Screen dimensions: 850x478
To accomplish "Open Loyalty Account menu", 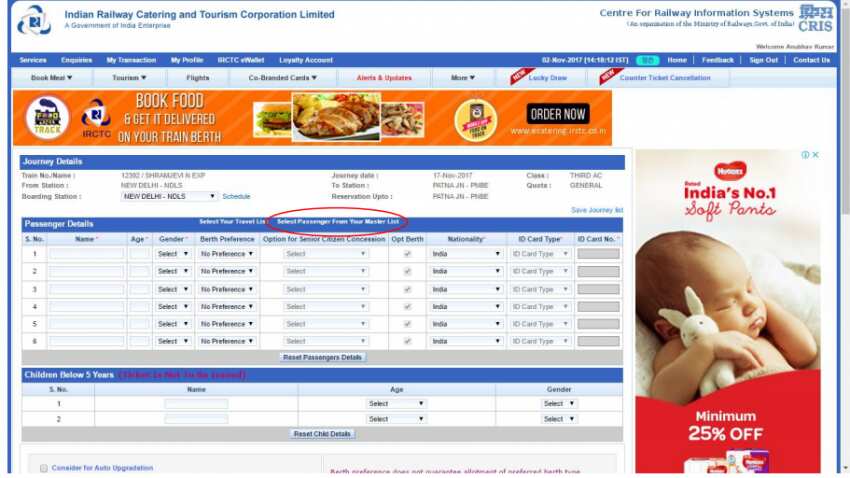I will [x=306, y=60].
